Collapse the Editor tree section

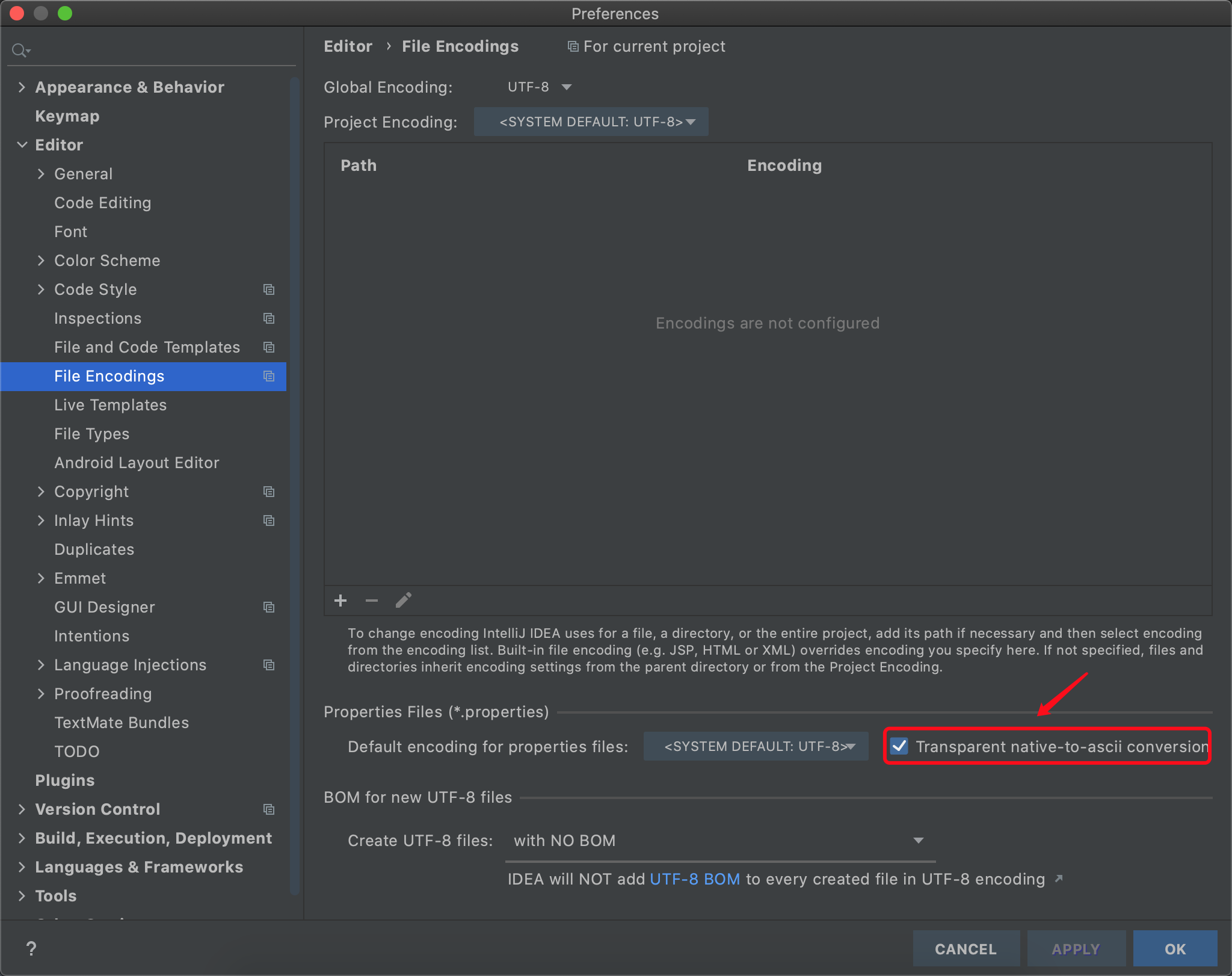(22, 145)
